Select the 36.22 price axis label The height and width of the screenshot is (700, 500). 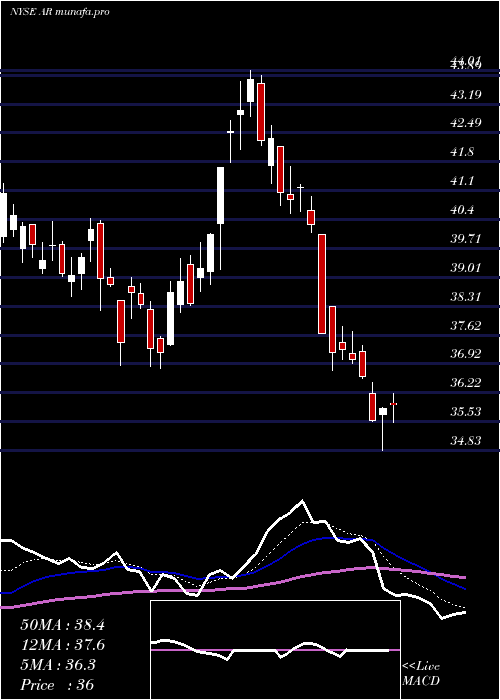point(466,383)
